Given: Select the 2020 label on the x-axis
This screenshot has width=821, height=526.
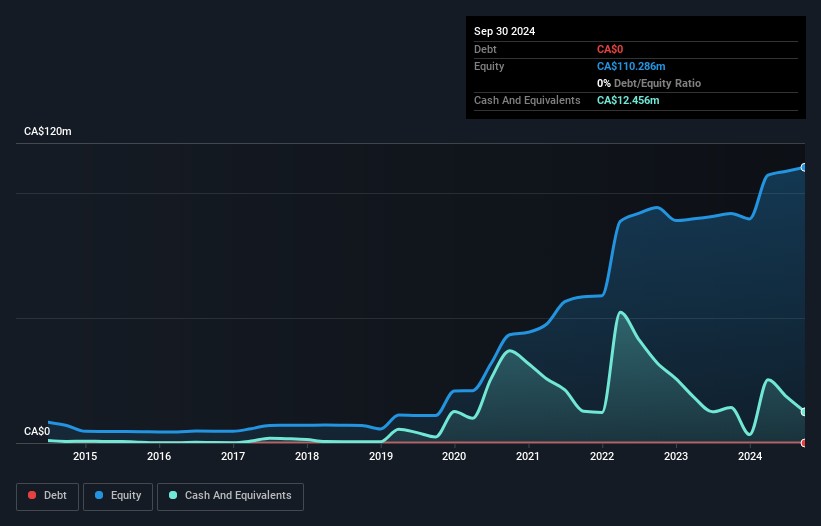Looking at the screenshot, I should (454, 457).
